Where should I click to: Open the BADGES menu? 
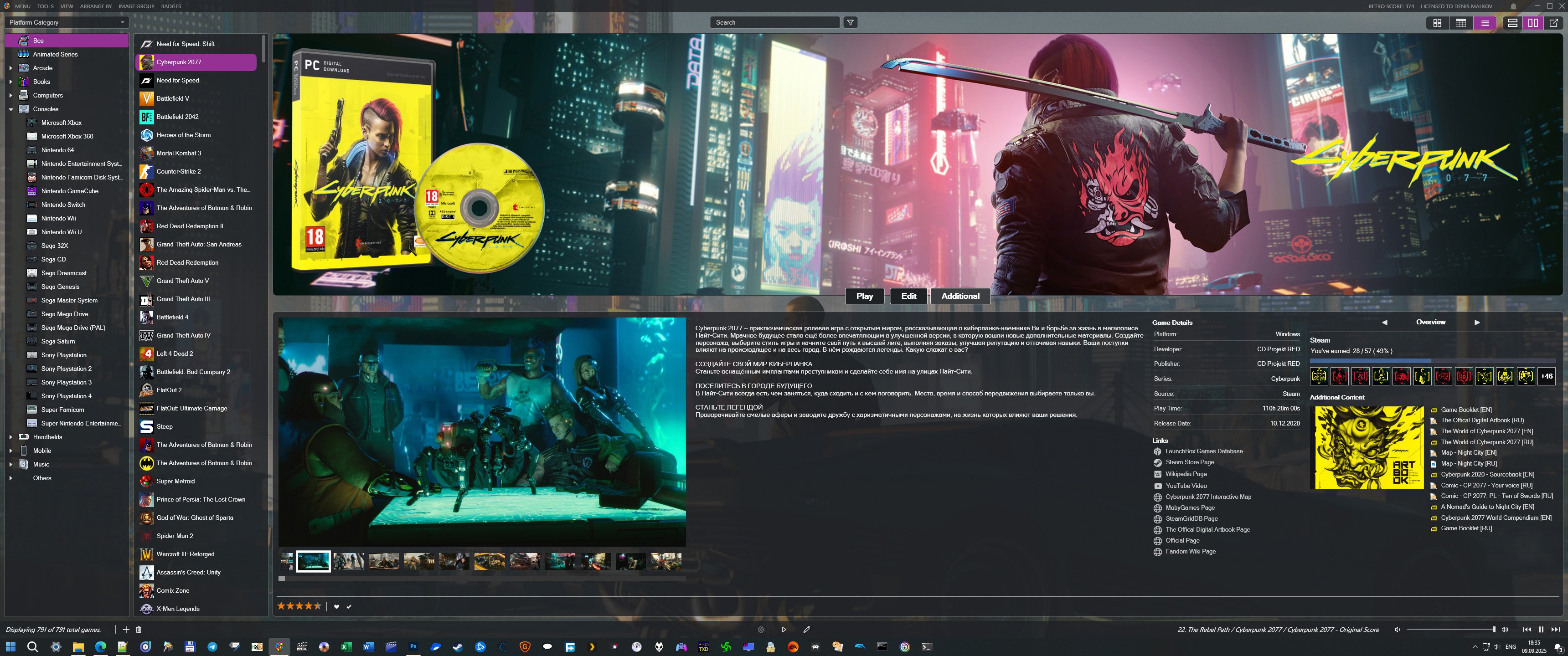tap(171, 6)
